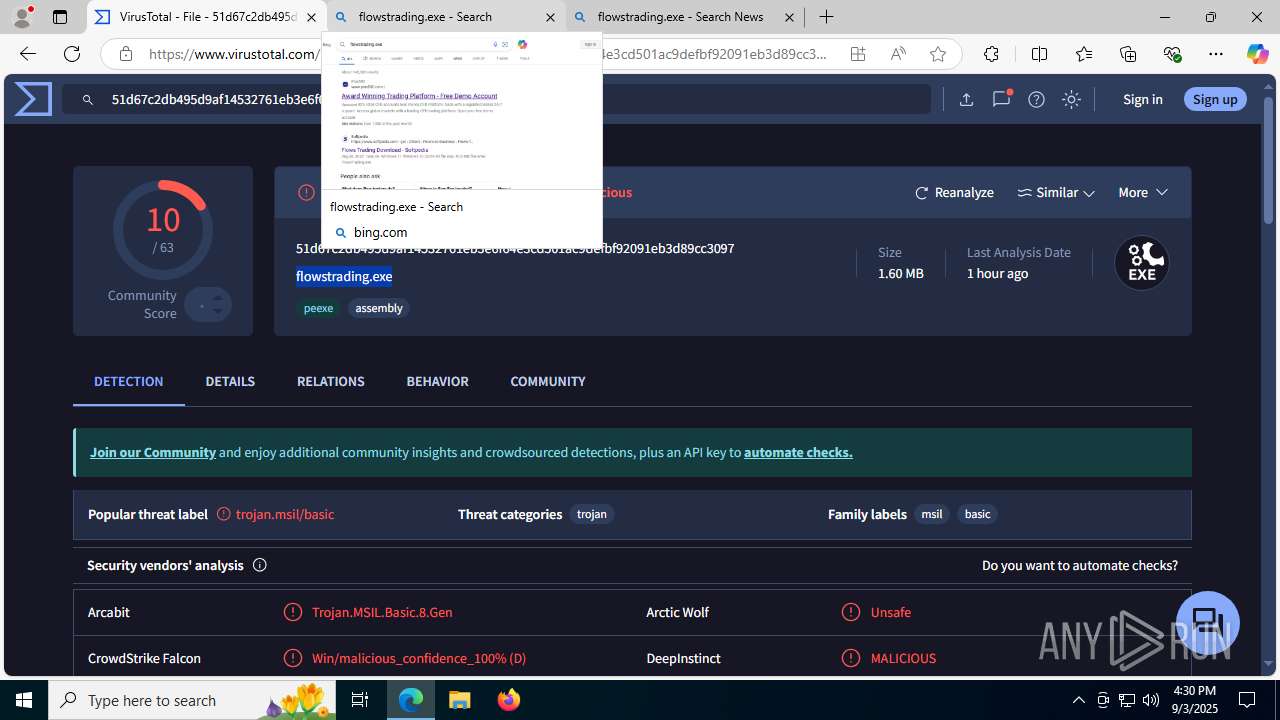The image size is (1280, 720).
Task: Click the detection score 10/63 circle
Action: 163,229
